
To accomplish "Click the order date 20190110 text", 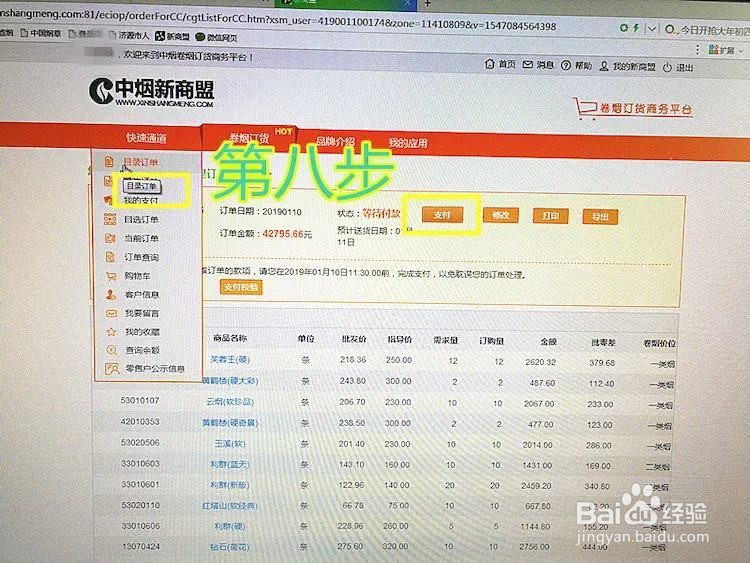I will pos(281,212).
